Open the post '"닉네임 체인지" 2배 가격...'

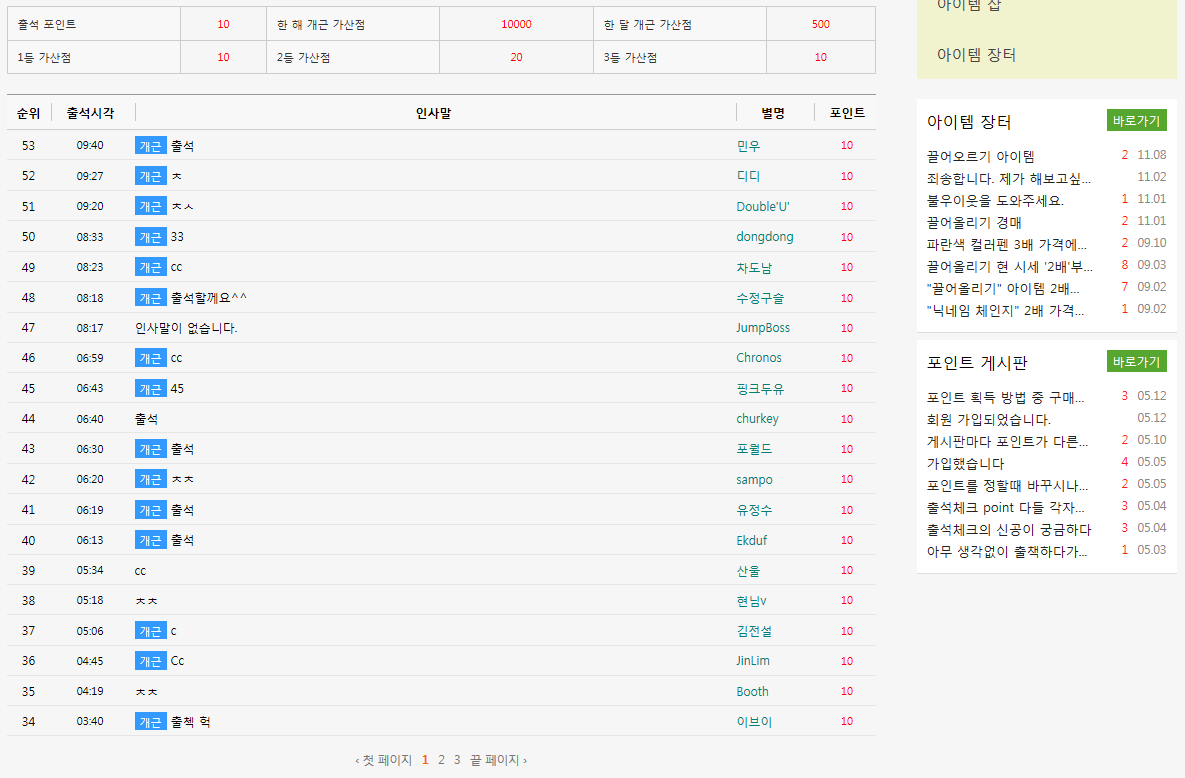tap(1005, 309)
